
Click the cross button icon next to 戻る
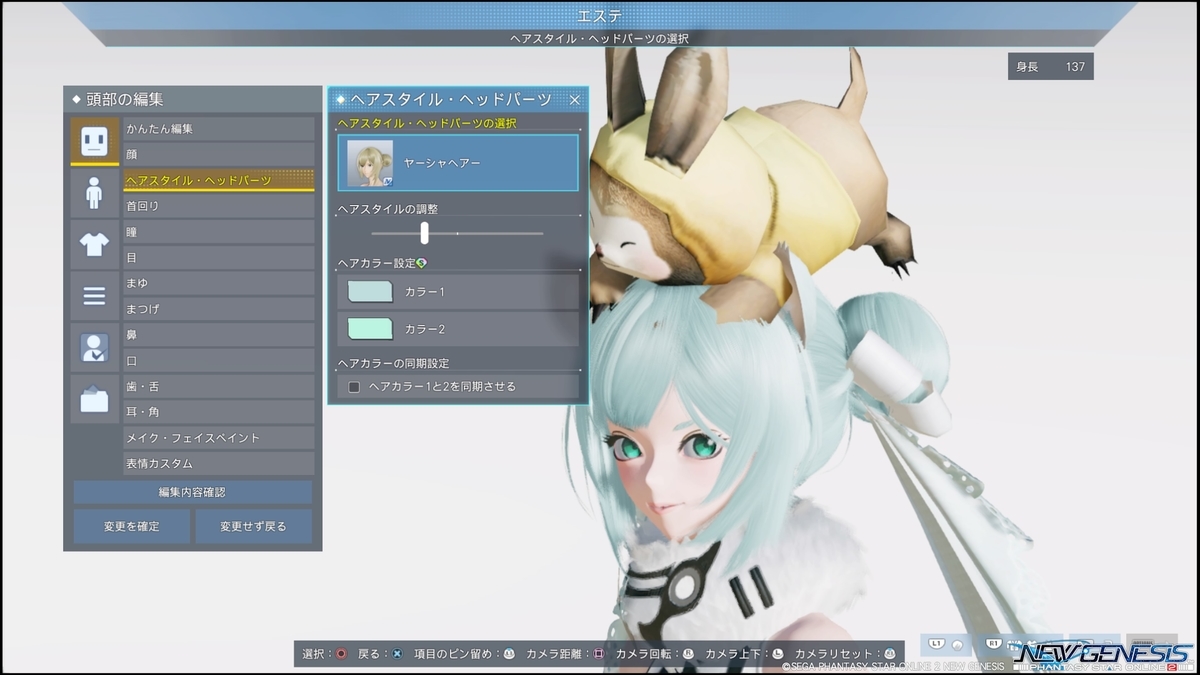point(397,654)
